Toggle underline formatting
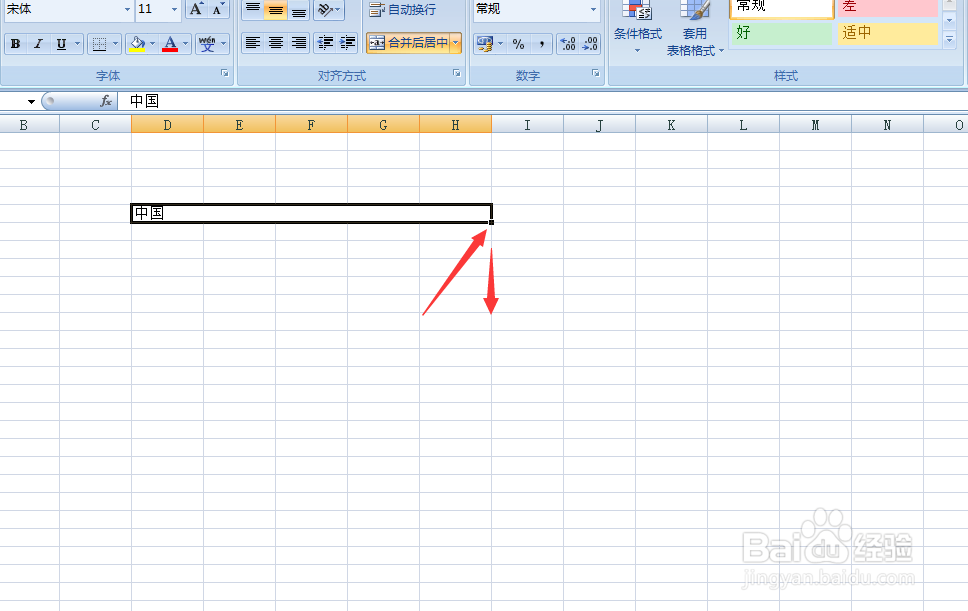The width and height of the screenshot is (968, 611). pos(61,44)
